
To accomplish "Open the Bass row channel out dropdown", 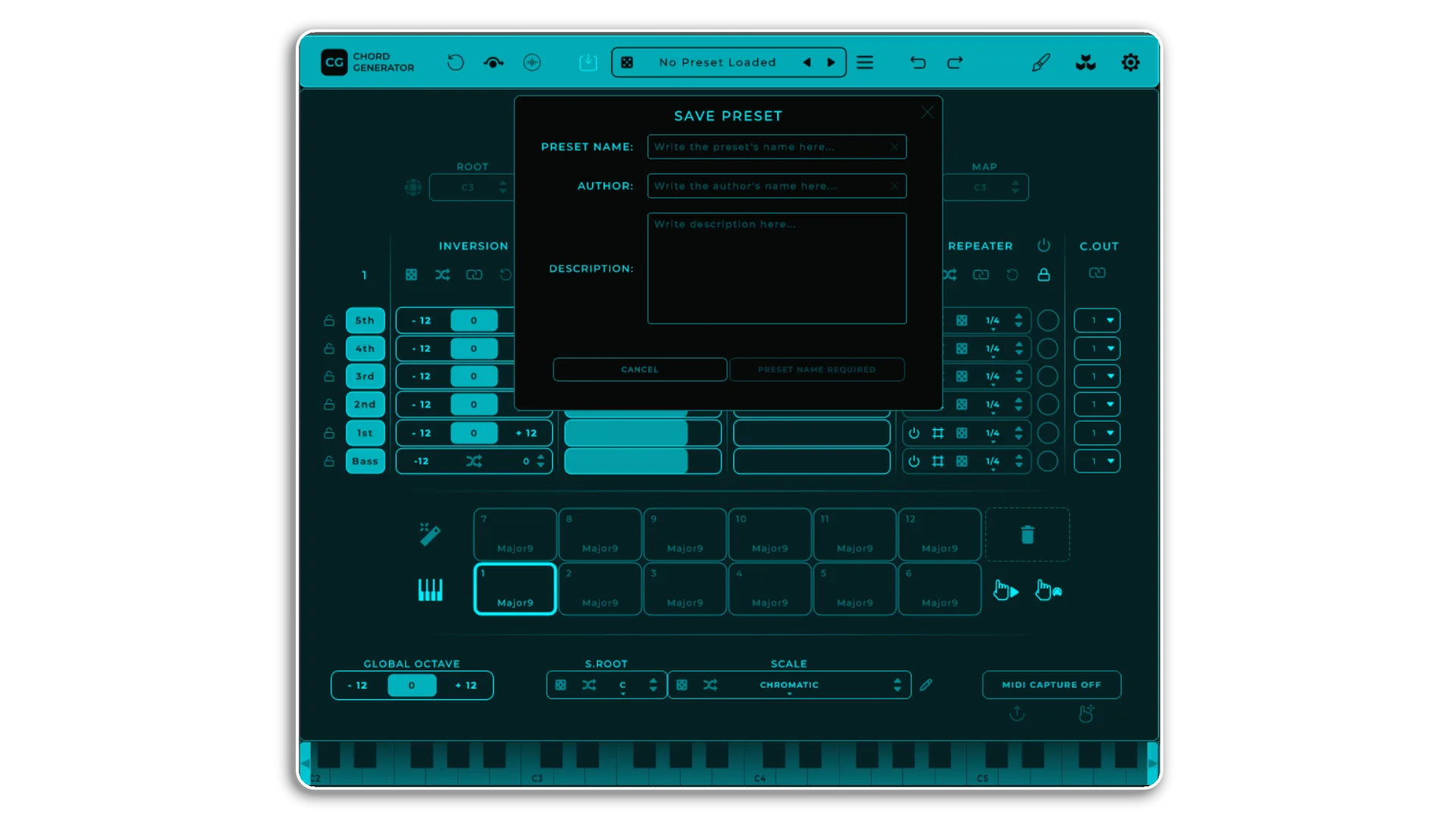I will 1097,461.
